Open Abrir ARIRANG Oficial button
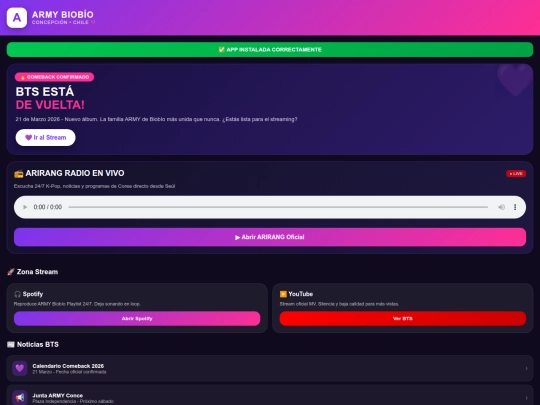The image size is (540, 405). [270, 237]
